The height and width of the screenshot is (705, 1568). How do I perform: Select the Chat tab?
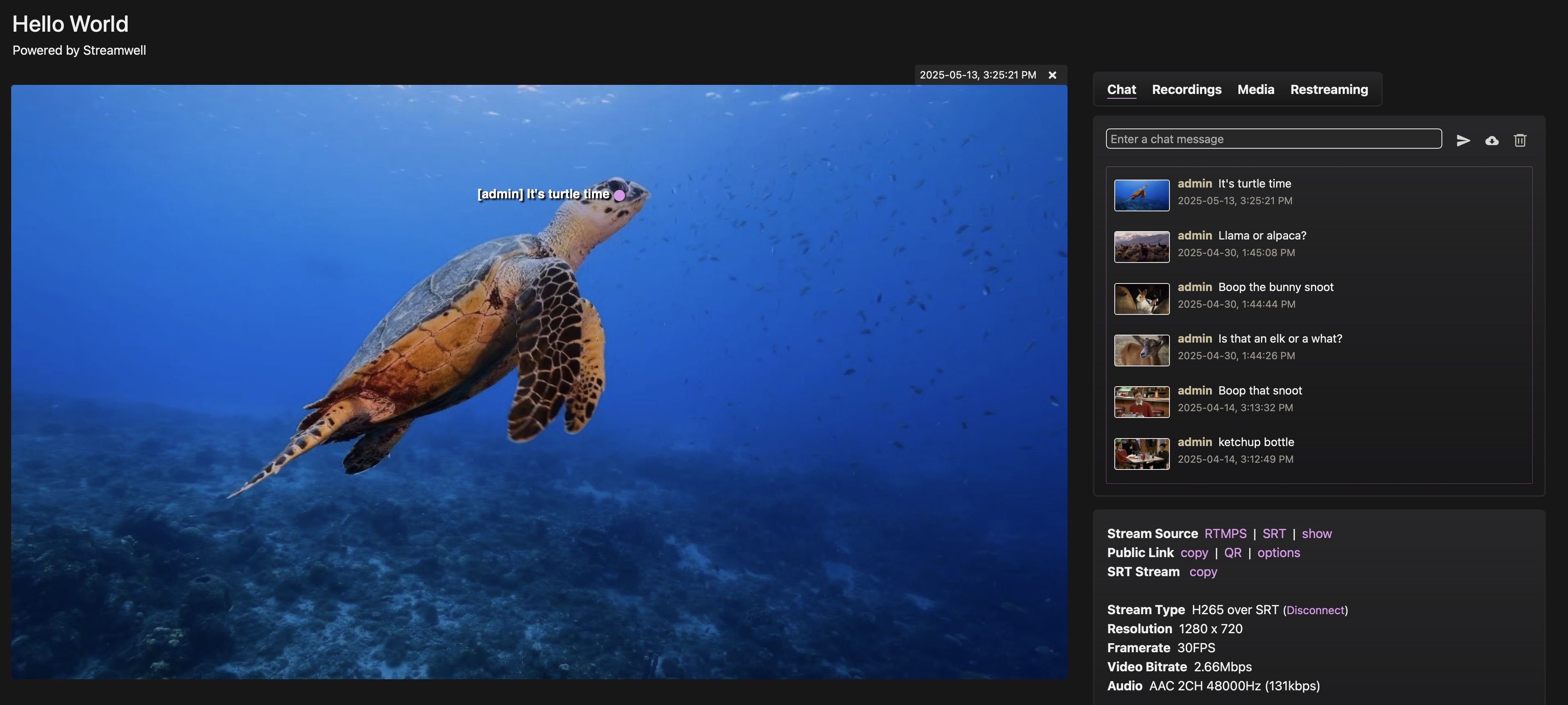click(1121, 90)
